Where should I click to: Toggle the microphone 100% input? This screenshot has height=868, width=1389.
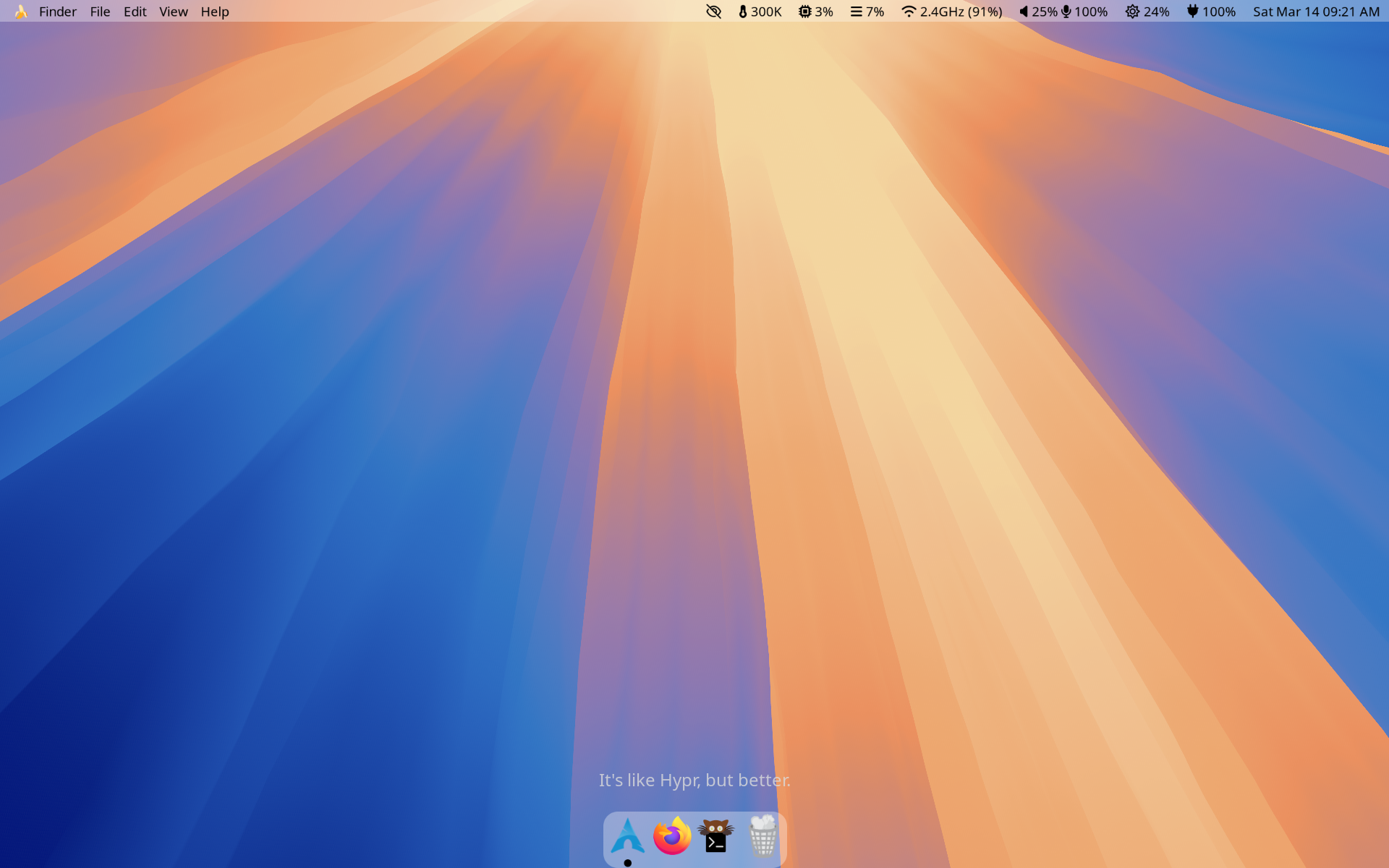pyautogui.click(x=1084, y=12)
